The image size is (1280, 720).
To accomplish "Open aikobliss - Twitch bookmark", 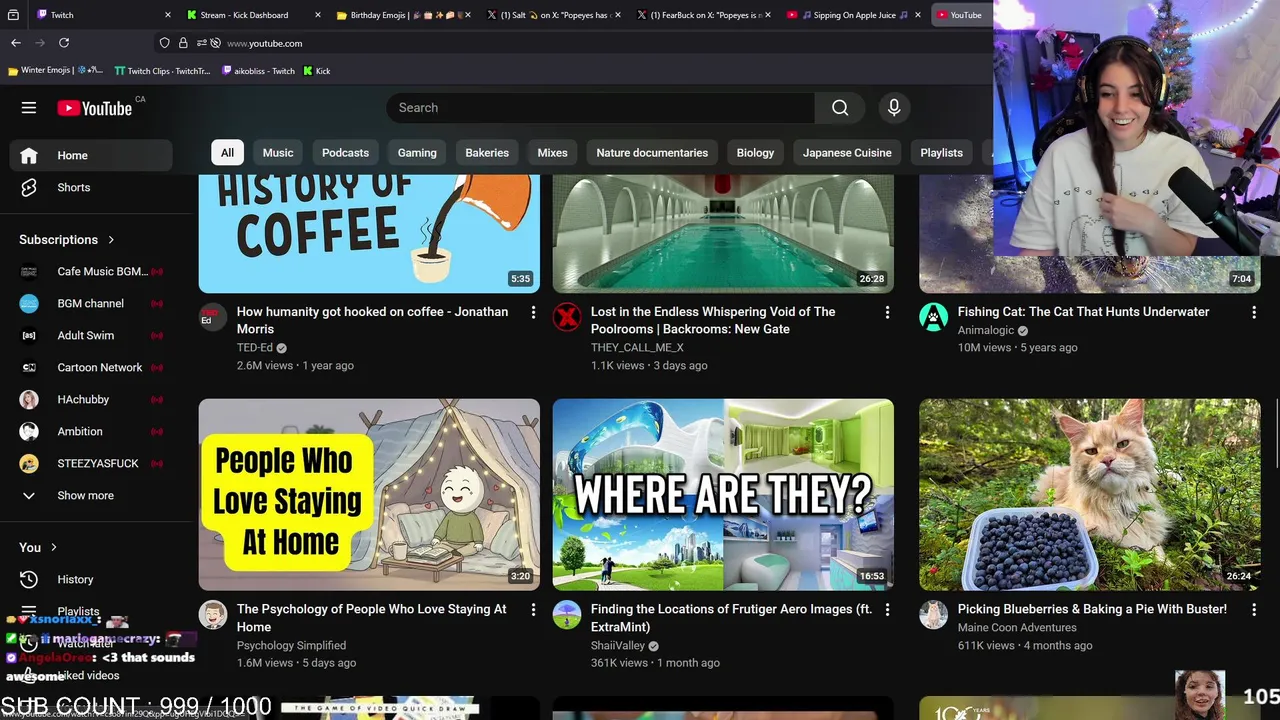I will (x=258, y=71).
